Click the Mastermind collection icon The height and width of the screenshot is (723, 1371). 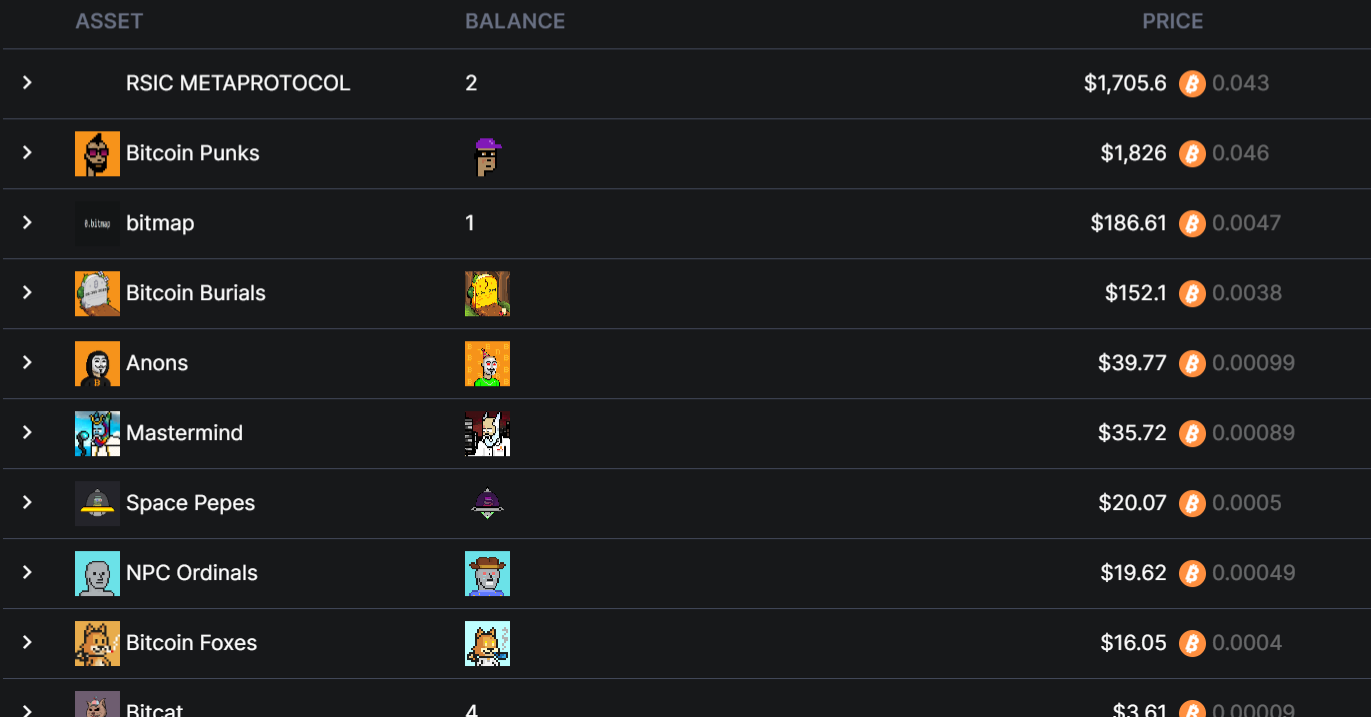97,433
